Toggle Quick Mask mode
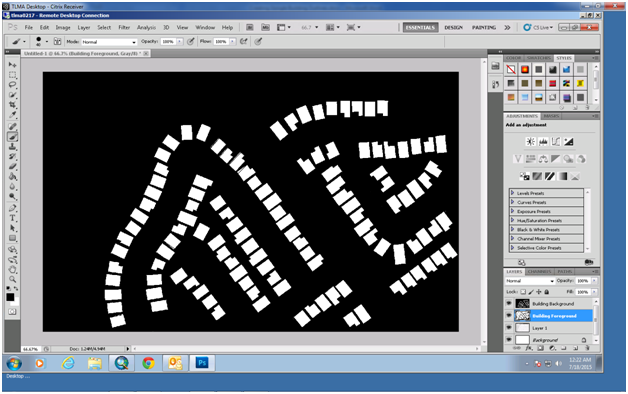Image resolution: width=628 pixels, height=394 pixels. (x=12, y=311)
